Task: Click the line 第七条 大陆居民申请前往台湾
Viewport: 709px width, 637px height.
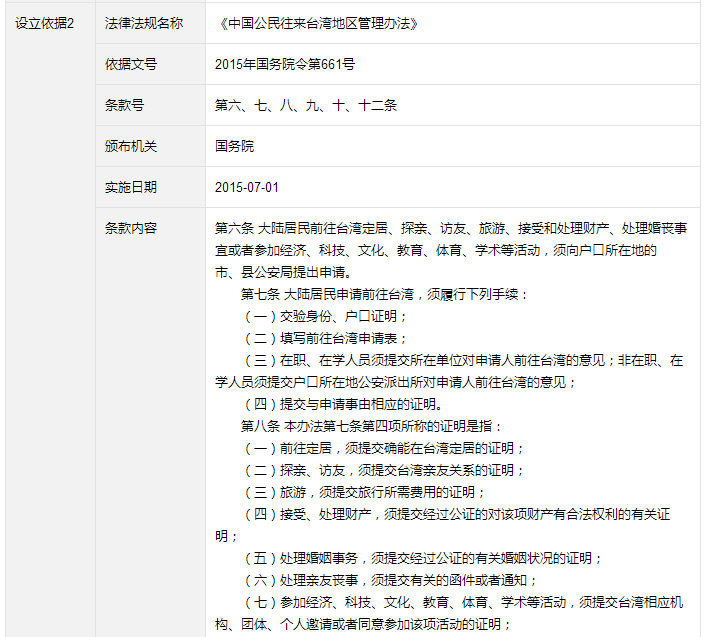Action: 385,294
